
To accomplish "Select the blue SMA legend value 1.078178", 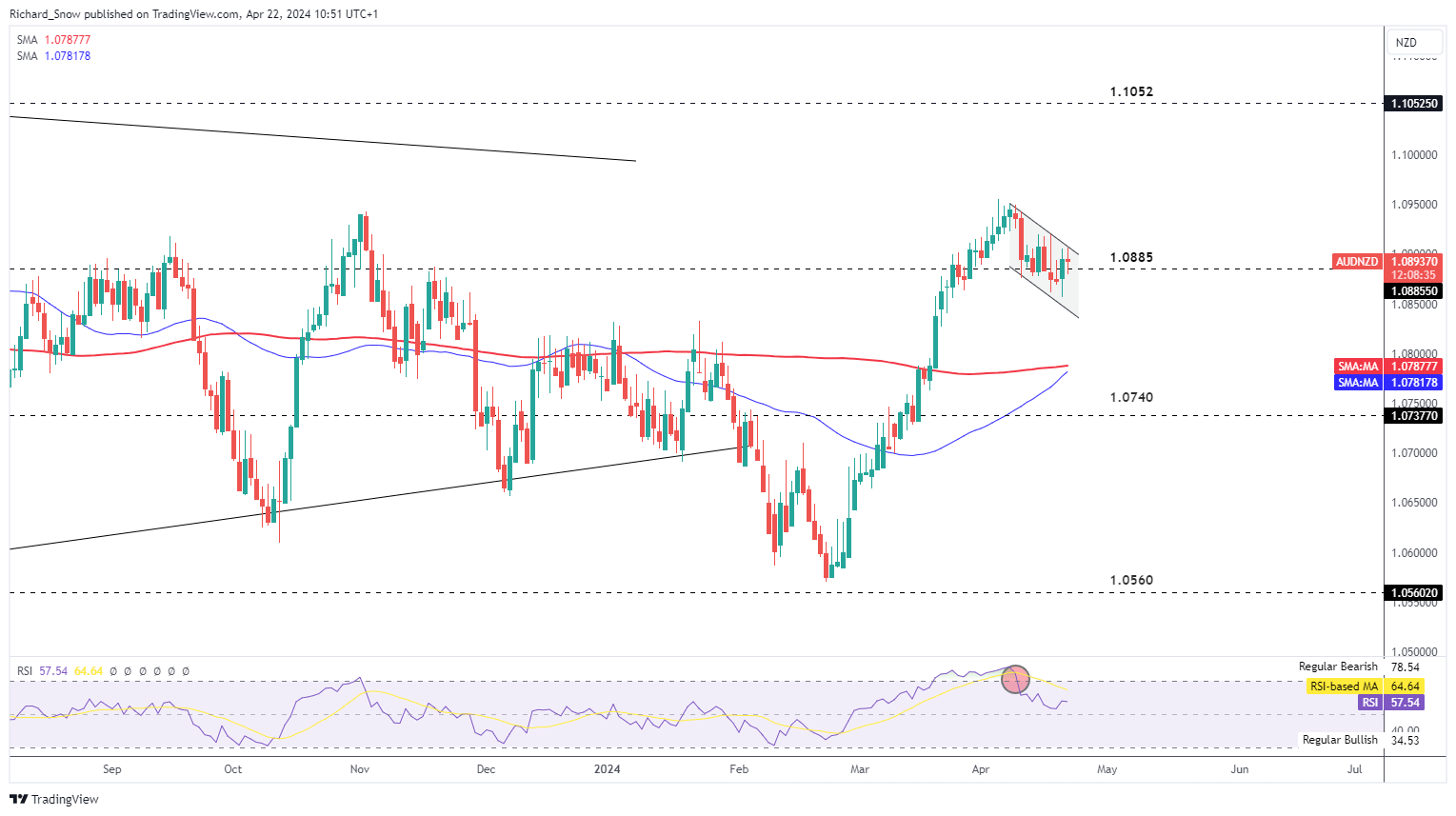I will (x=67, y=56).
